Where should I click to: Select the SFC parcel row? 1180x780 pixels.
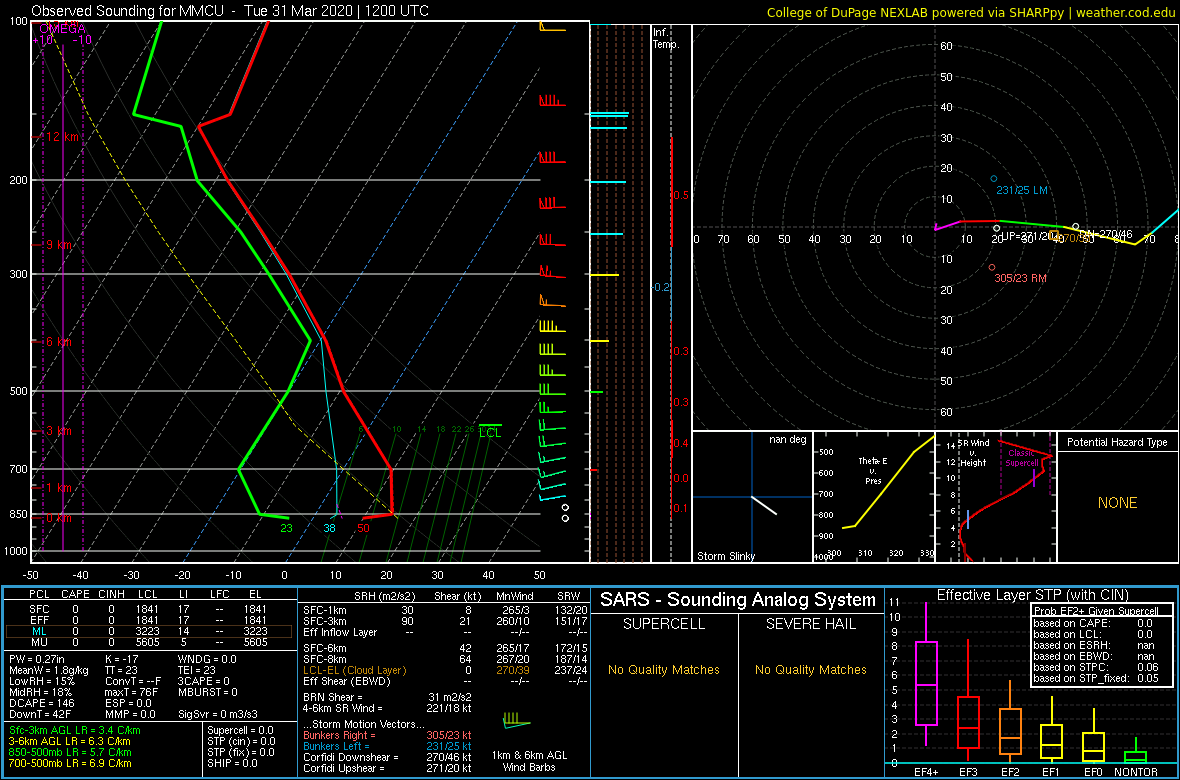pos(150,609)
